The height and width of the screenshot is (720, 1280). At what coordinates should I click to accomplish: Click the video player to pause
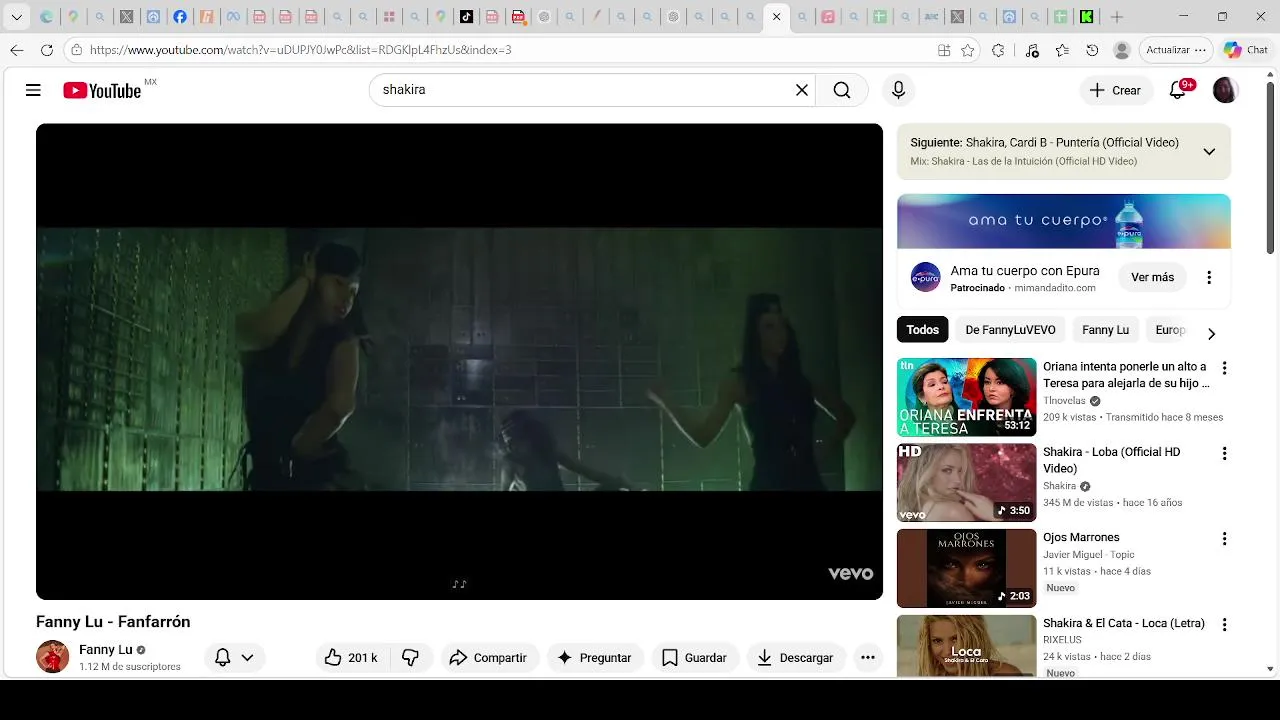[x=459, y=361]
